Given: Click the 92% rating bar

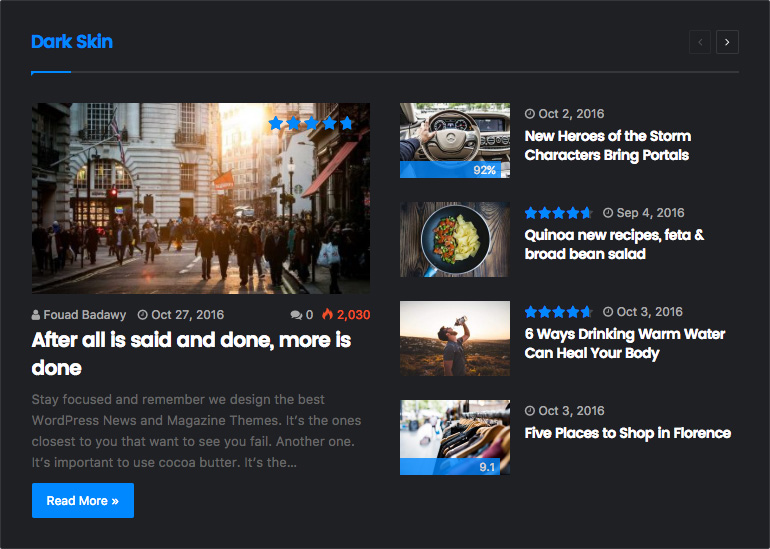Looking at the screenshot, I should click(x=451, y=170).
